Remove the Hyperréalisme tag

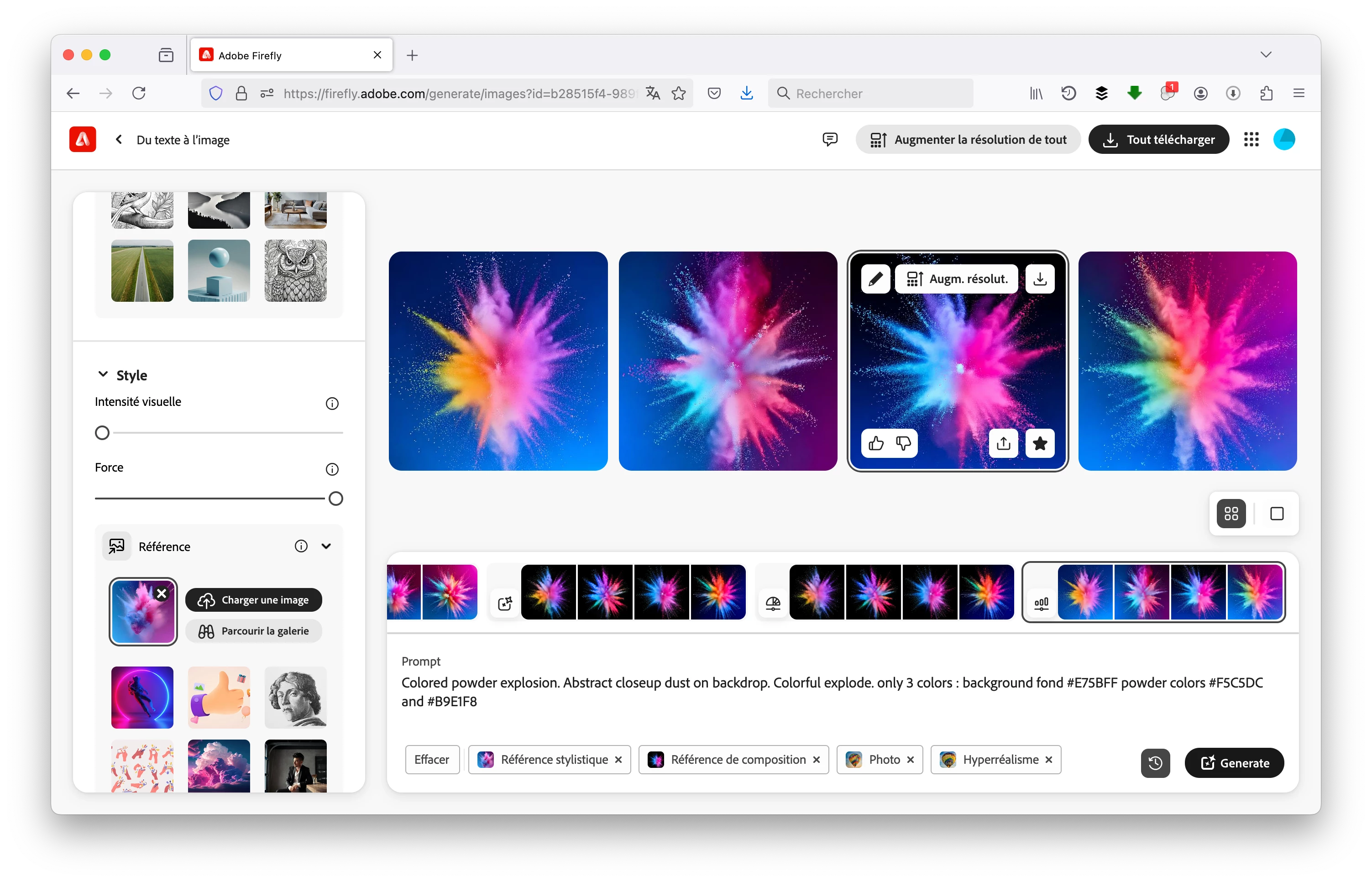(1049, 760)
